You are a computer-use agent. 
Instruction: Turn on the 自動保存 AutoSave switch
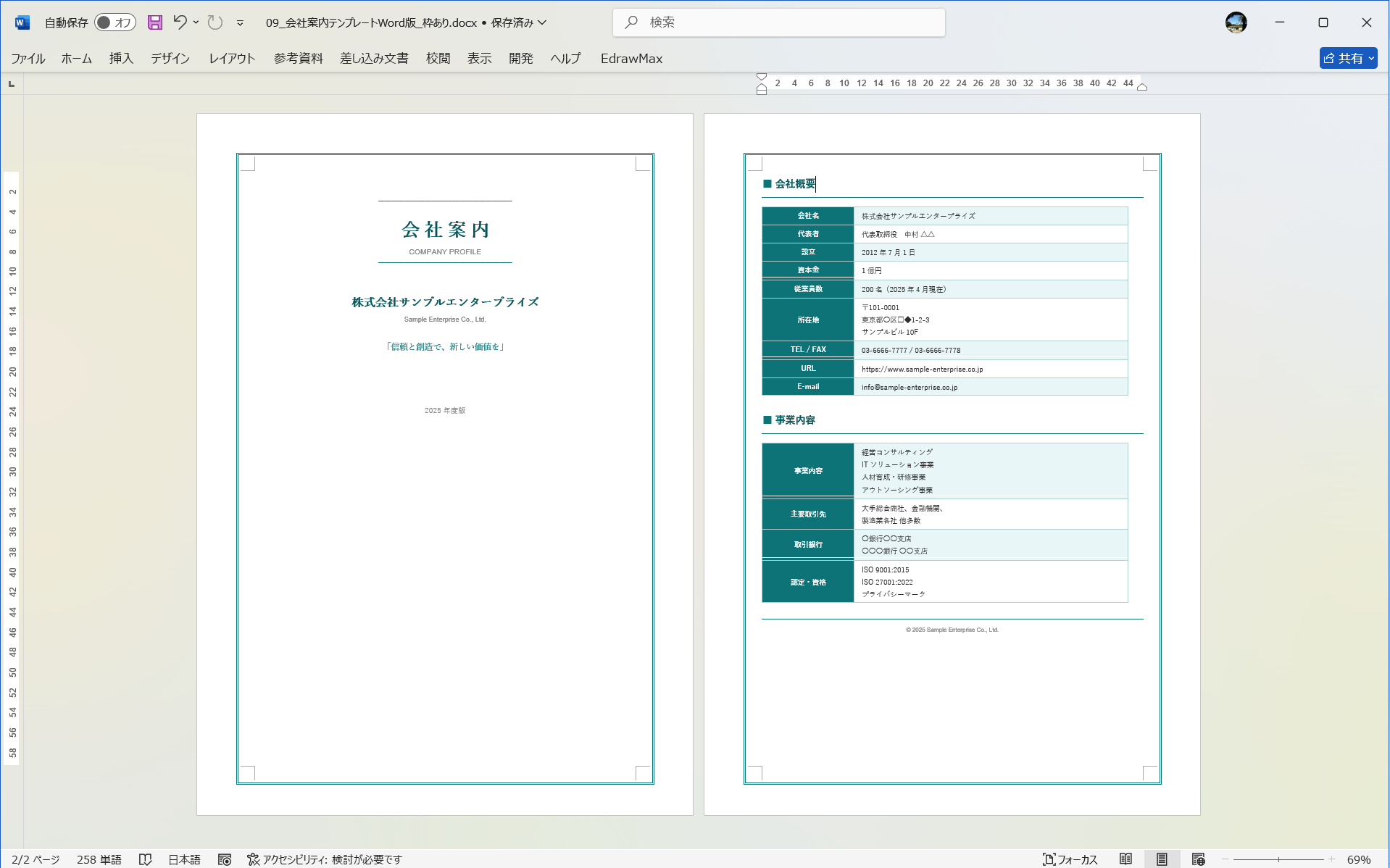tap(115, 22)
